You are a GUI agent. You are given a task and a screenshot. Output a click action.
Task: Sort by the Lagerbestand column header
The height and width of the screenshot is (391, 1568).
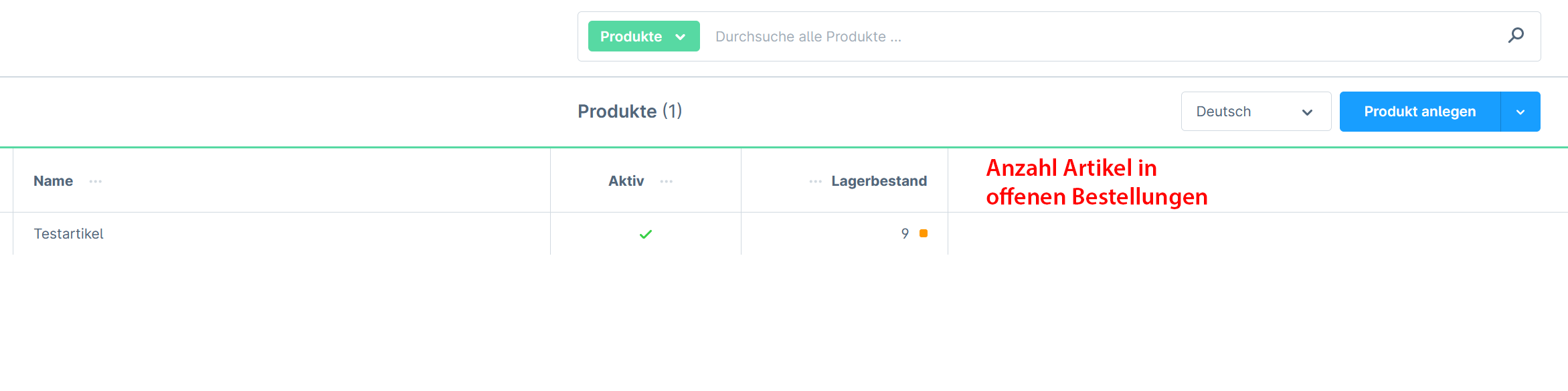click(879, 181)
